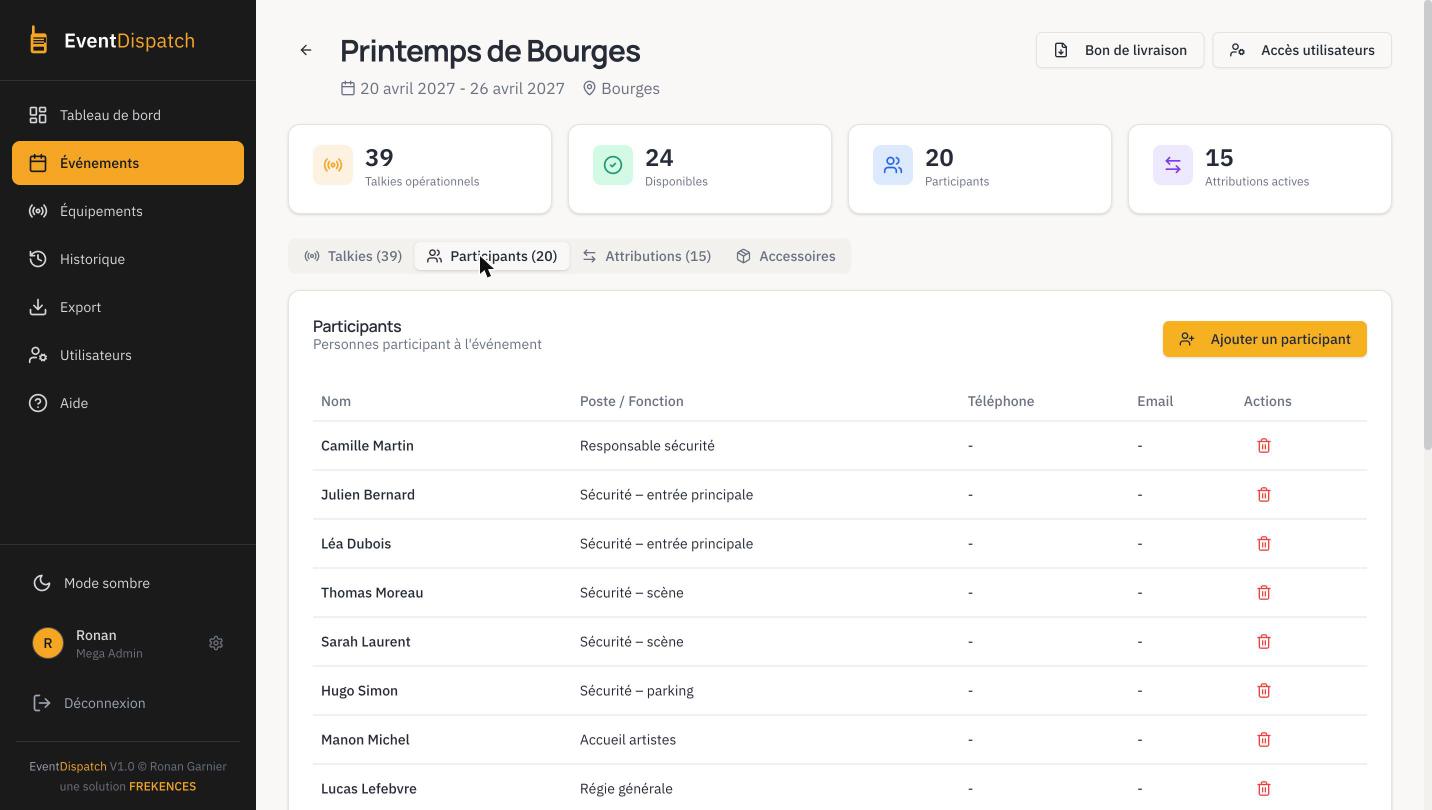Open the Aide page
This screenshot has height=810, width=1432.
tap(128, 403)
